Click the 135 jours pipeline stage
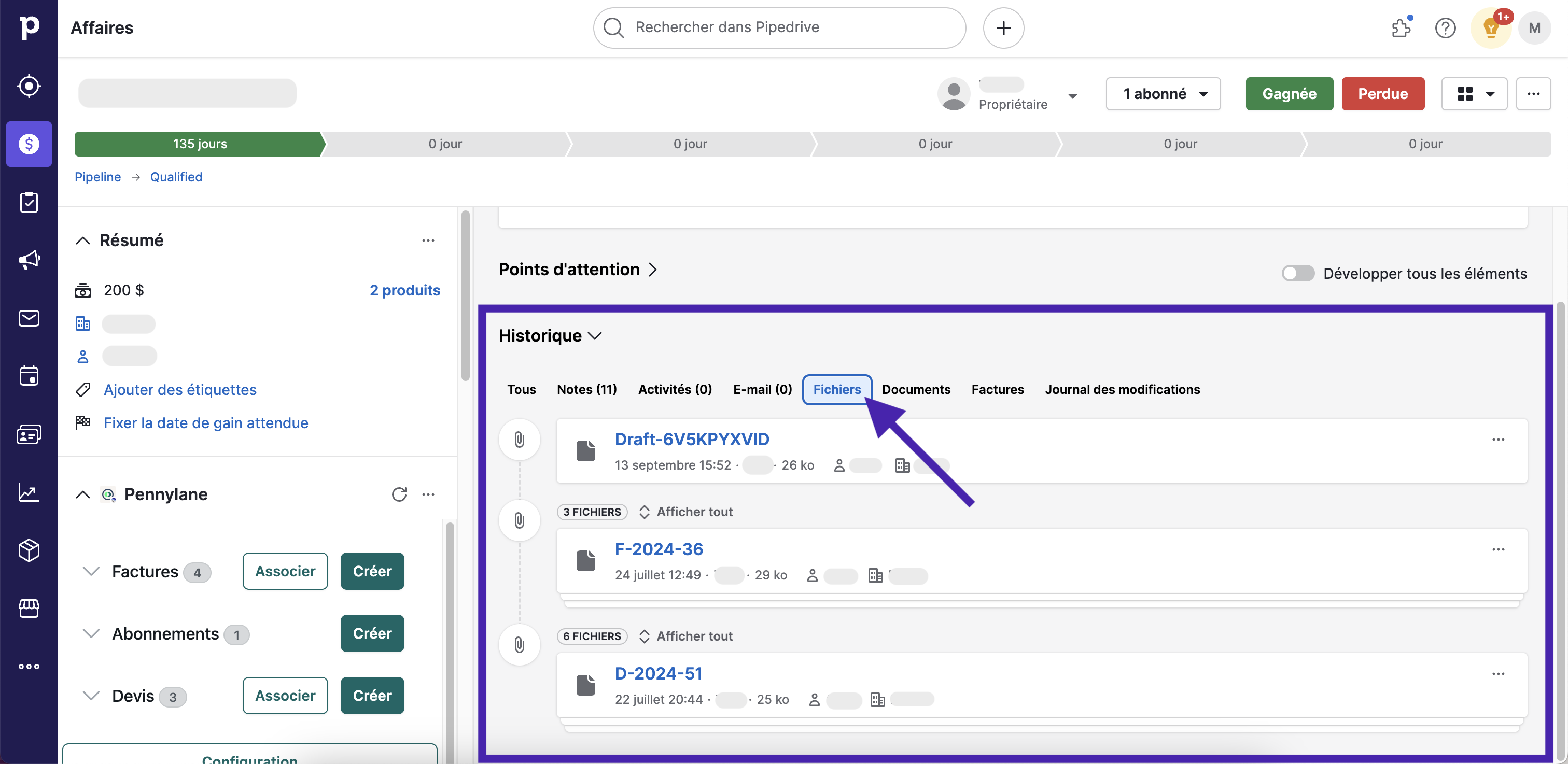1568x764 pixels. [x=199, y=144]
